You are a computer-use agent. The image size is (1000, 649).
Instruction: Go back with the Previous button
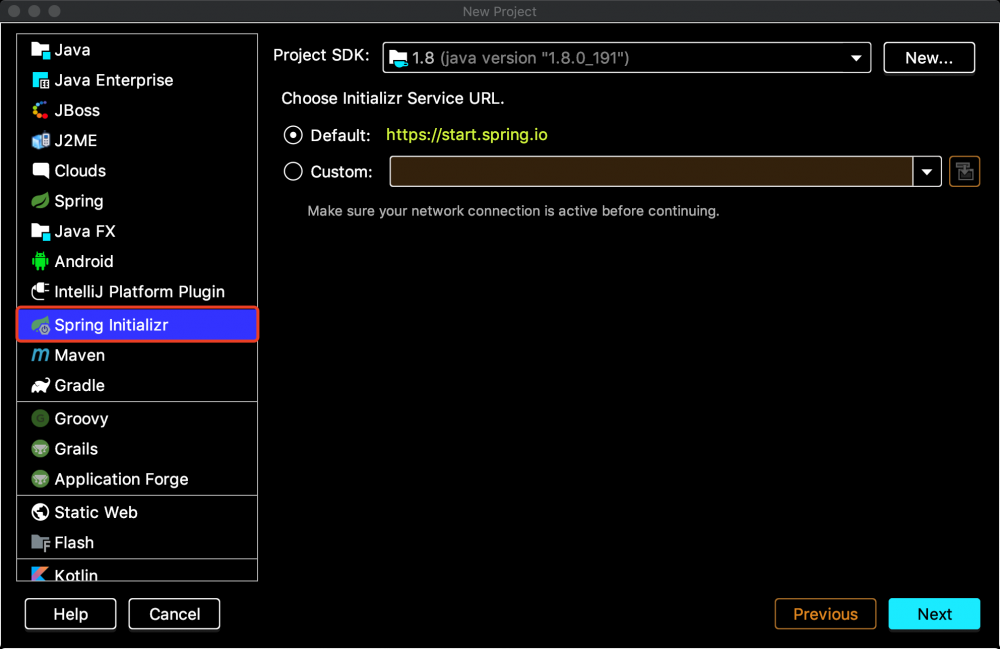point(825,614)
